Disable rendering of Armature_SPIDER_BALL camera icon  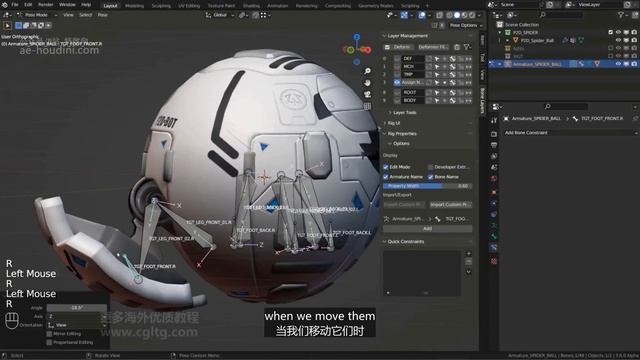tap(634, 64)
